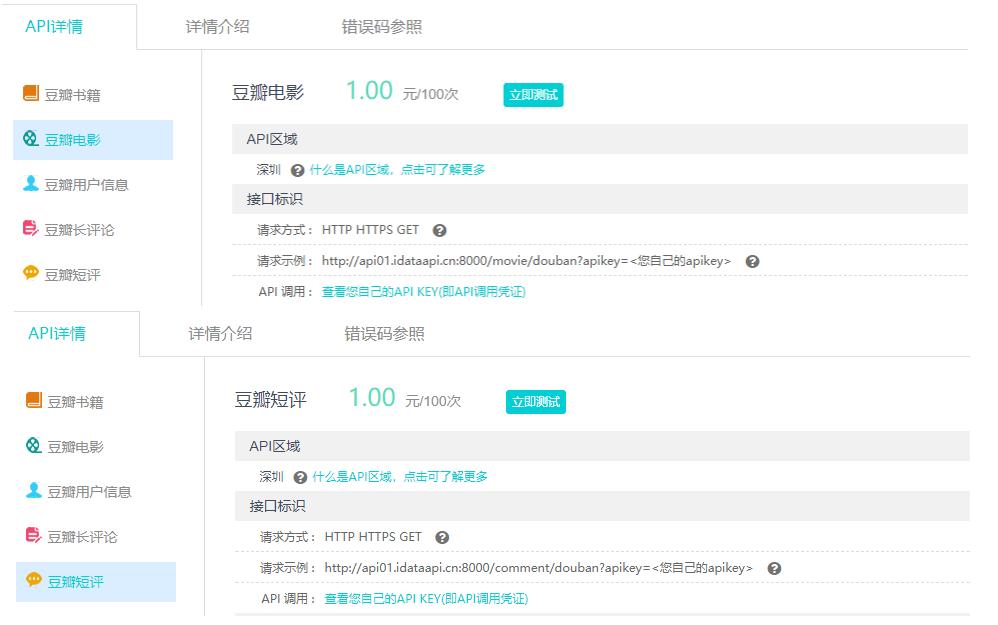998x625 pixels.
Task: Switch to the top 详情介绍 tab
Action: click(217, 27)
